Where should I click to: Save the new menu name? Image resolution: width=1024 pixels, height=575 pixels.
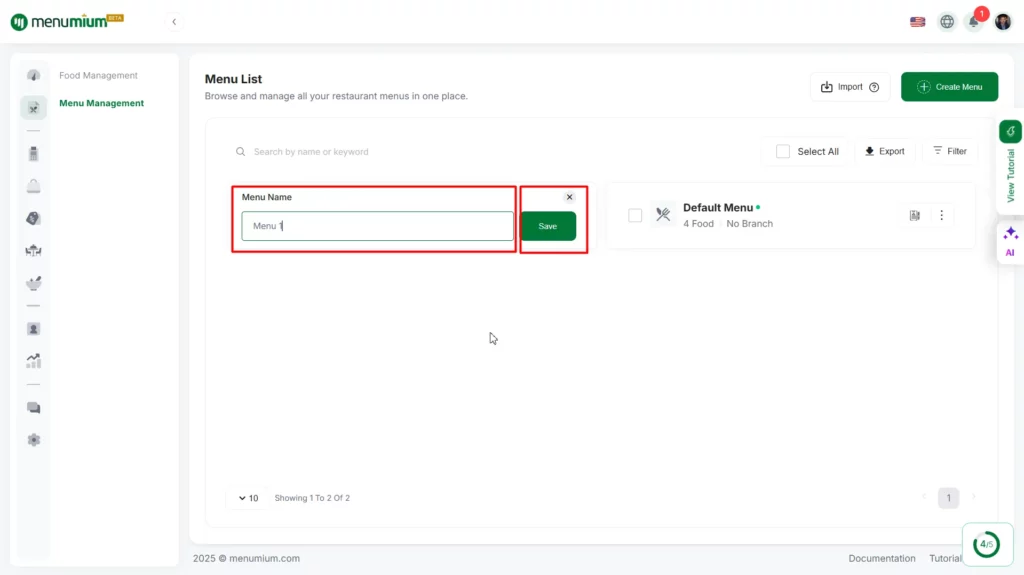pos(547,226)
